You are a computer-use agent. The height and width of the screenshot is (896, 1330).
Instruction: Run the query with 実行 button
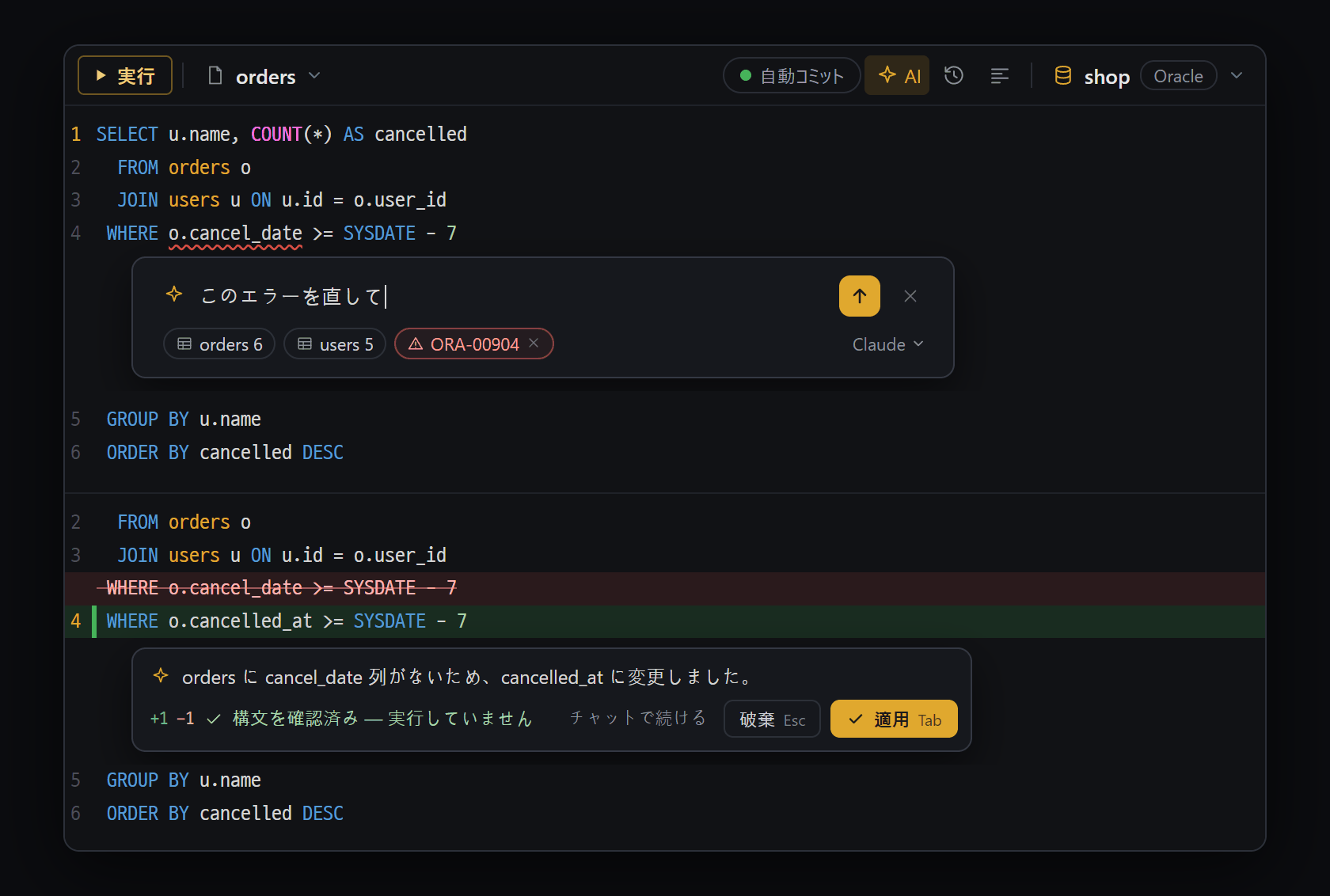coord(125,76)
